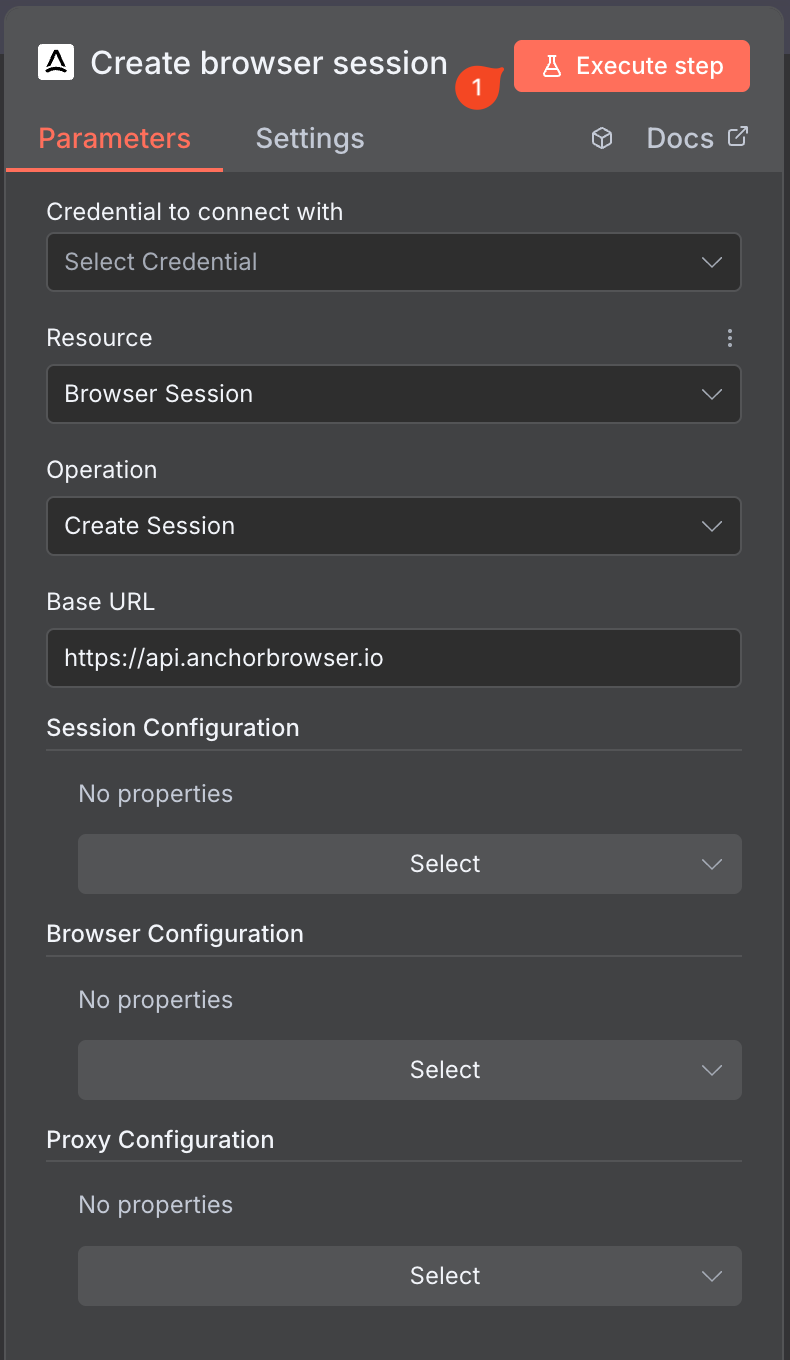Open the Operation dropdown showing Create Session
790x1360 pixels.
click(x=394, y=526)
